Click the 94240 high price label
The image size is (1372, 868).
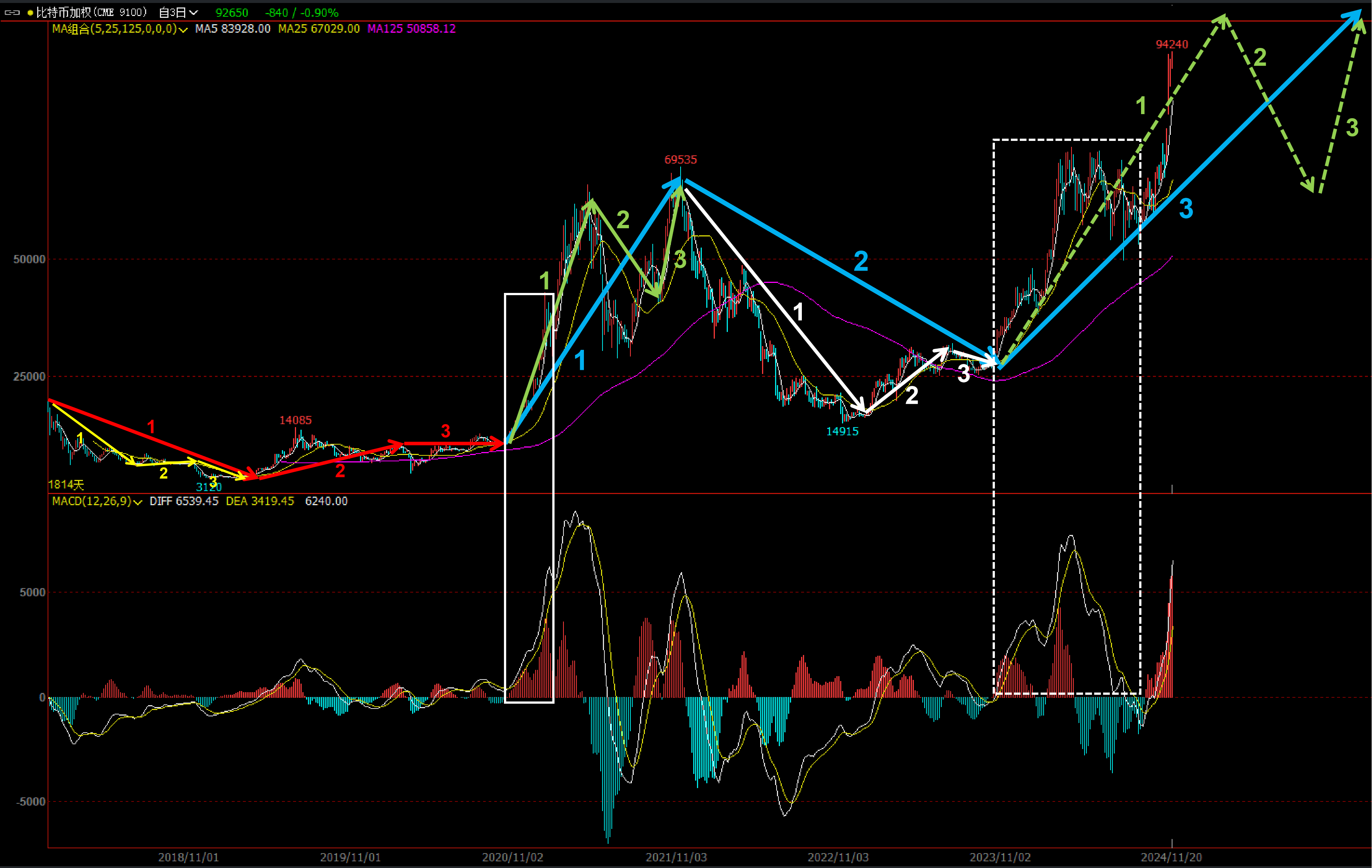(x=1172, y=45)
